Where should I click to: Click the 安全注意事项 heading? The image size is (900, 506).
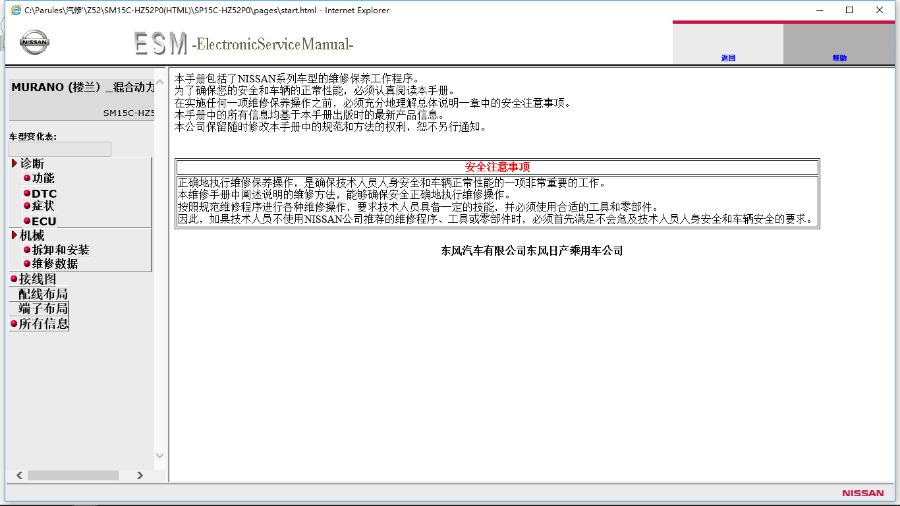pos(497,167)
